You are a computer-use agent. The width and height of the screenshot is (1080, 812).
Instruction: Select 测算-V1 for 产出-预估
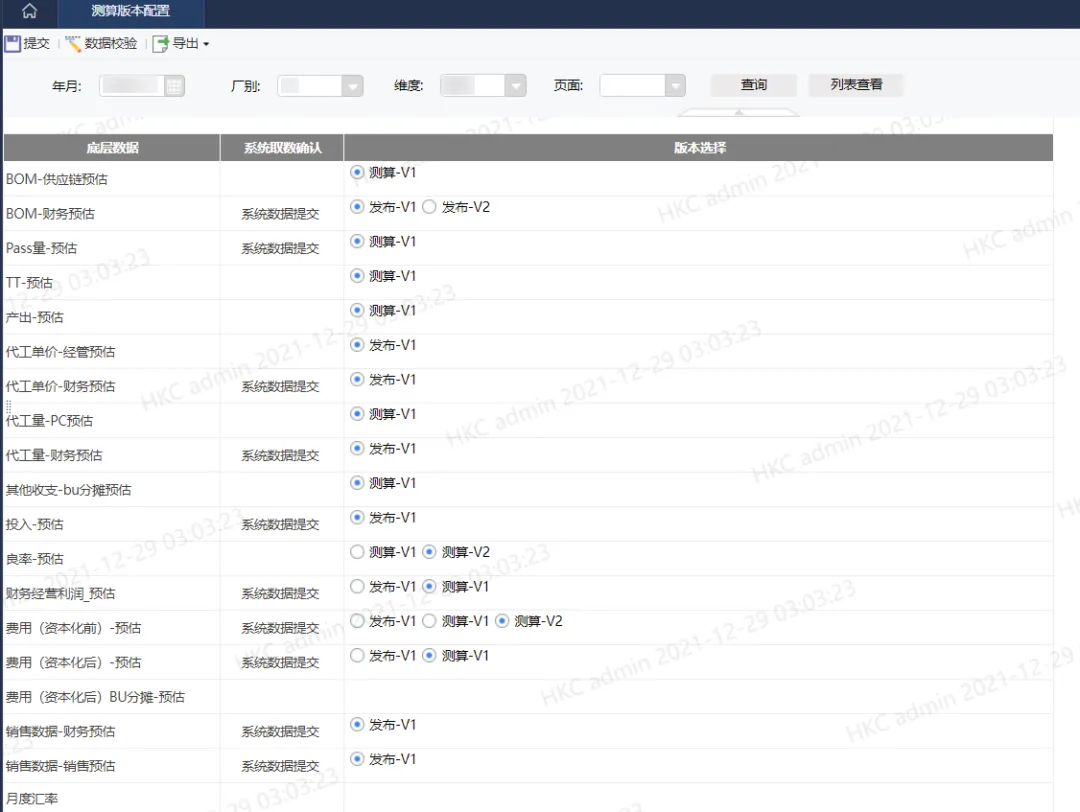pos(357,310)
